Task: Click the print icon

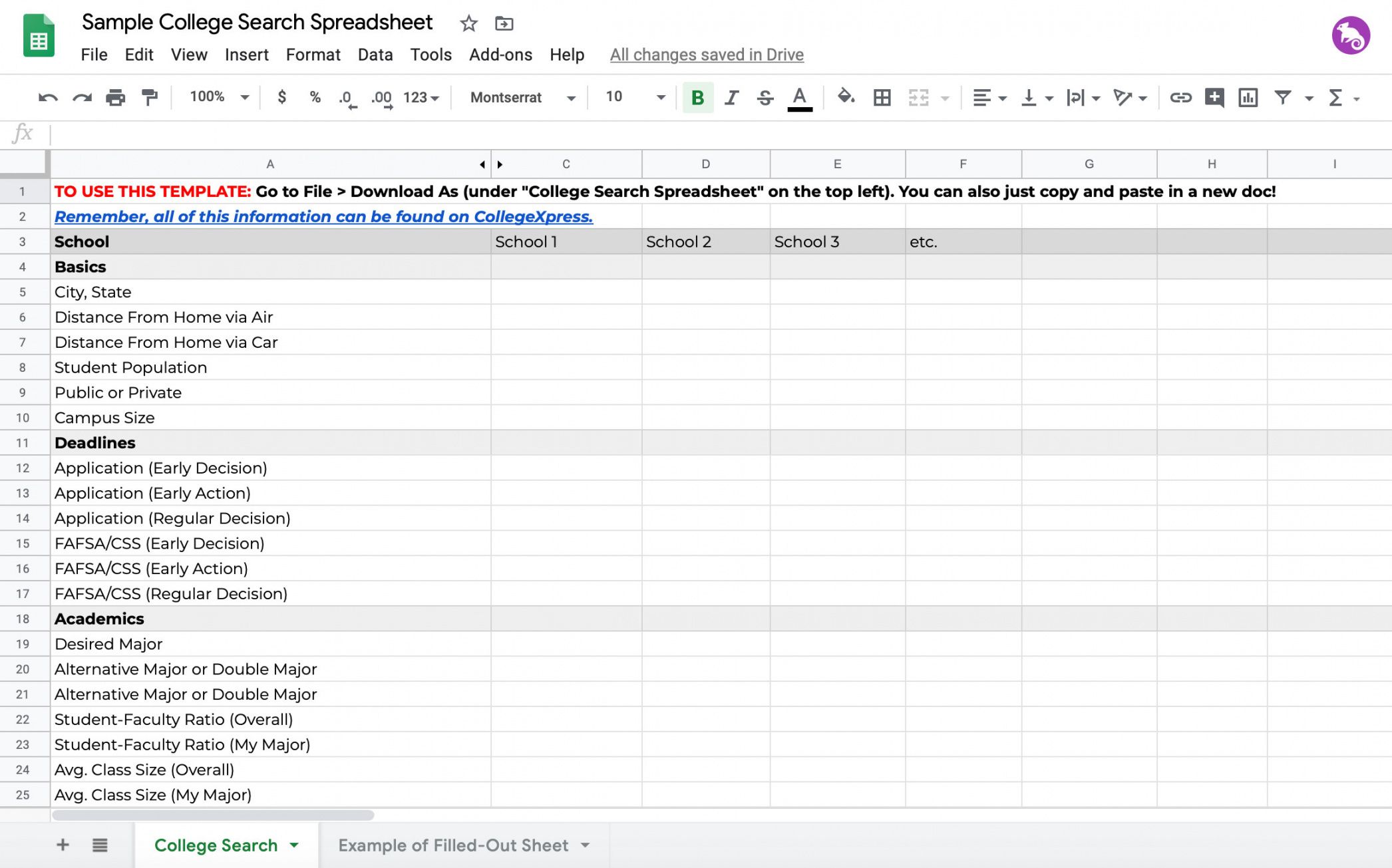Action: pos(115,98)
